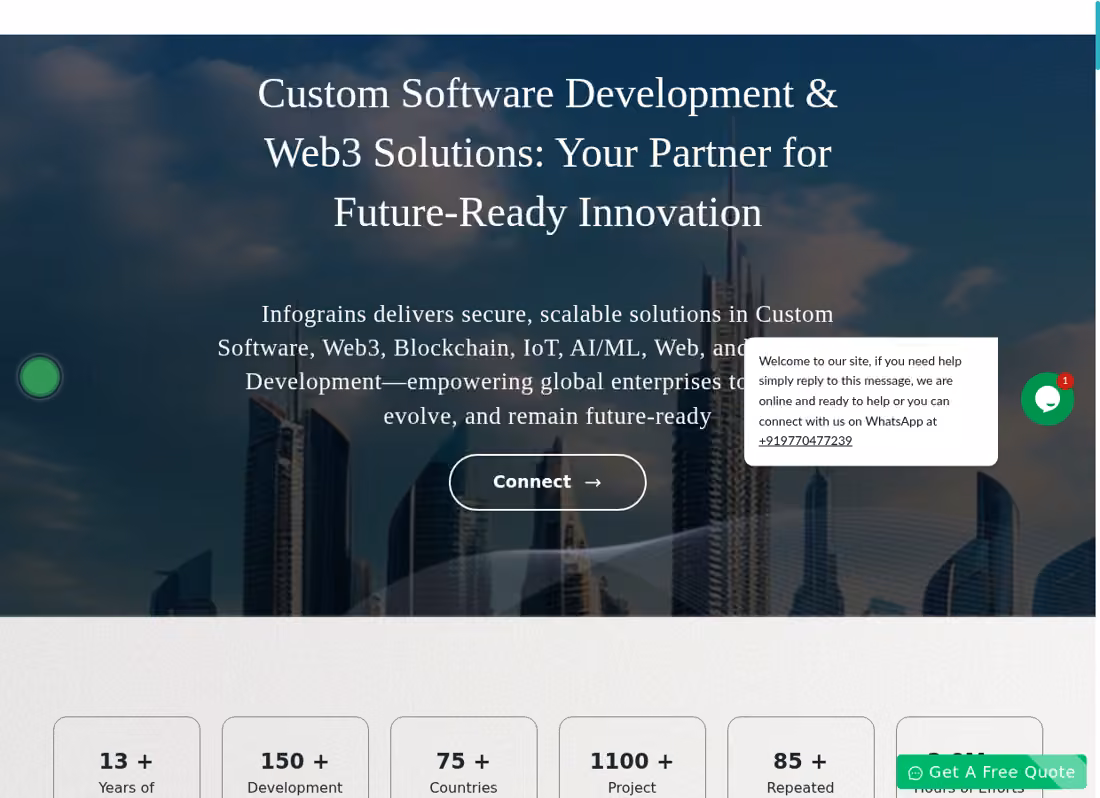Select the 85 + Repeated stat card
The image size is (1100, 798).
click(x=800, y=757)
